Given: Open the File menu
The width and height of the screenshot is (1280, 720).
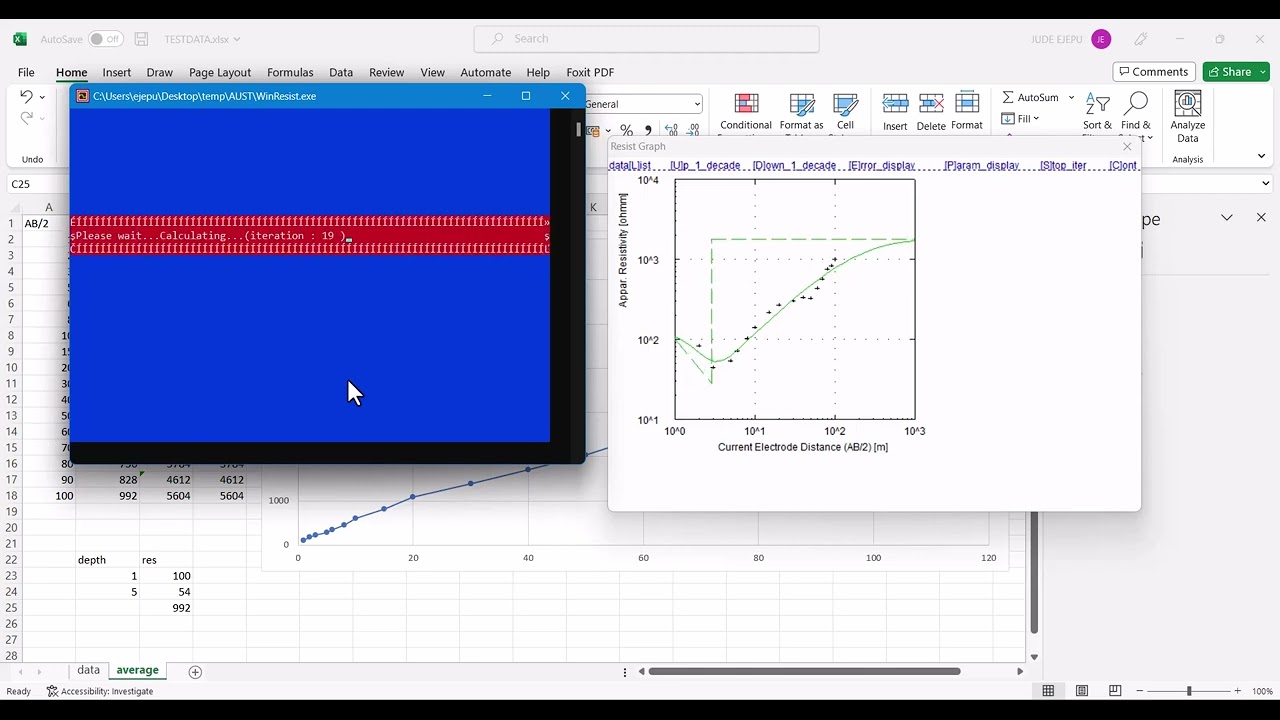Looking at the screenshot, I should click(26, 72).
